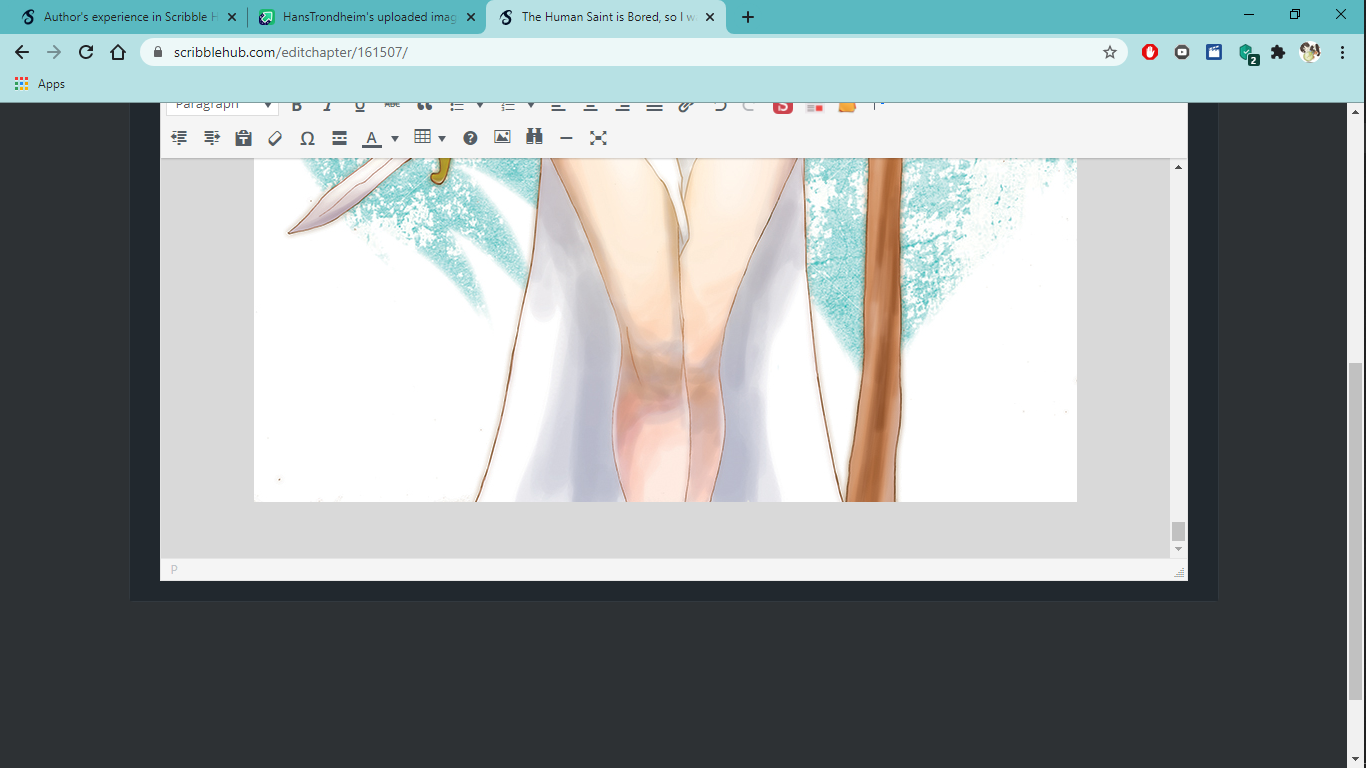Click the Apps bookmarks shortcut
This screenshot has height=768, width=1366.
pyautogui.click(x=40, y=84)
